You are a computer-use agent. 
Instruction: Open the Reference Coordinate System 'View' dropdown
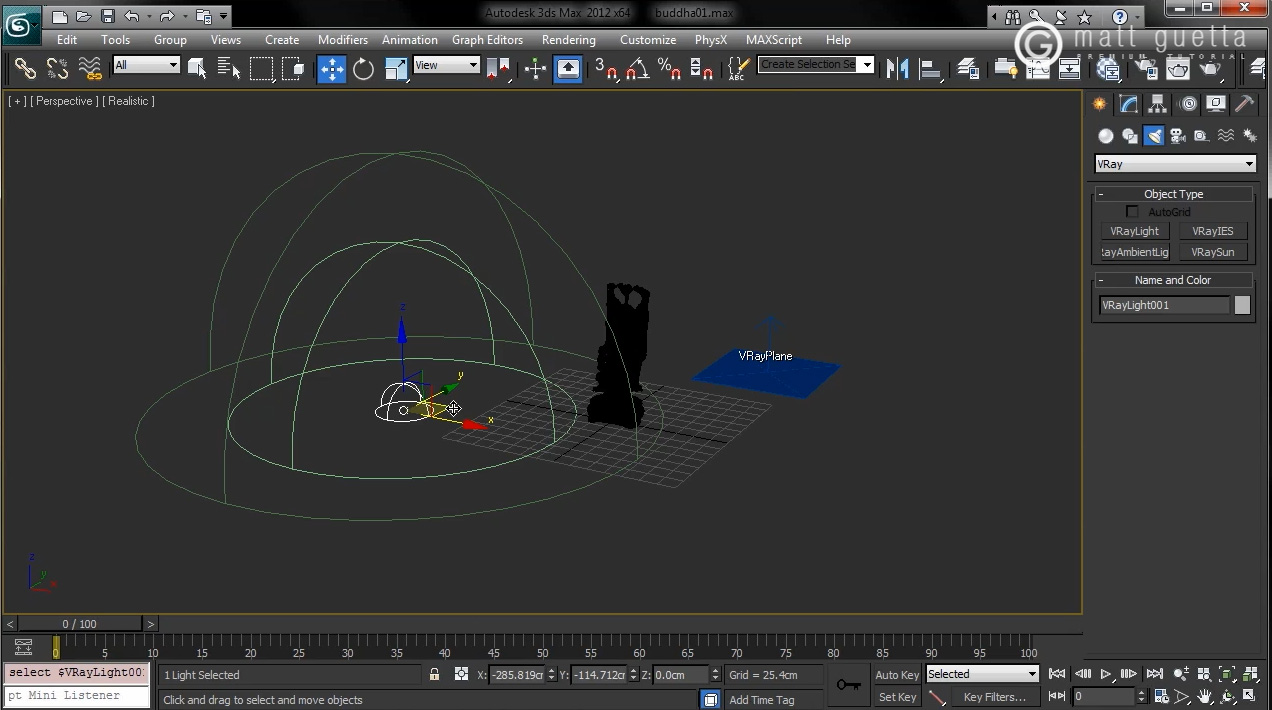coord(446,65)
